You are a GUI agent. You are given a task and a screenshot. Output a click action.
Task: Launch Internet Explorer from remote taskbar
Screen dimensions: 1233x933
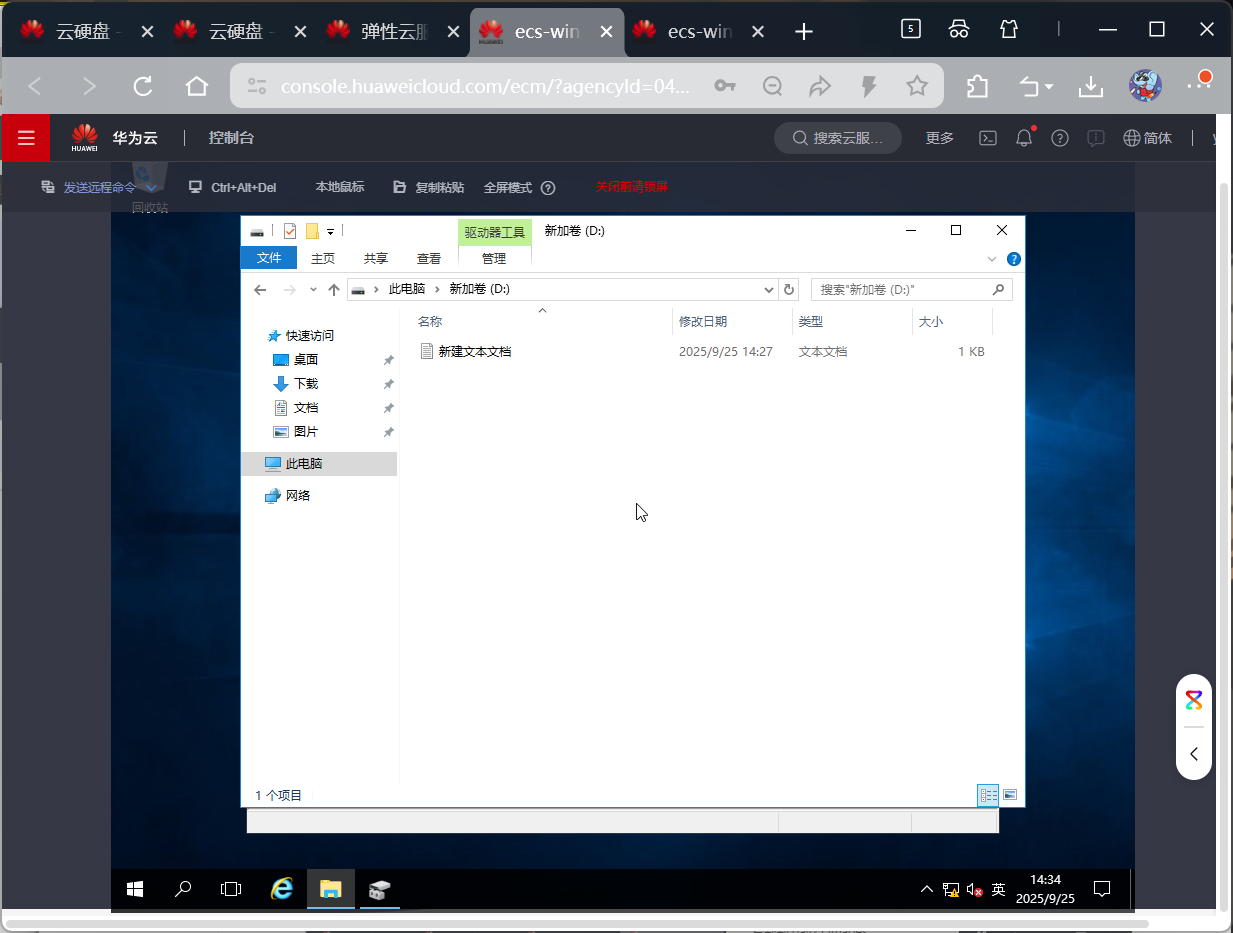[283, 888]
